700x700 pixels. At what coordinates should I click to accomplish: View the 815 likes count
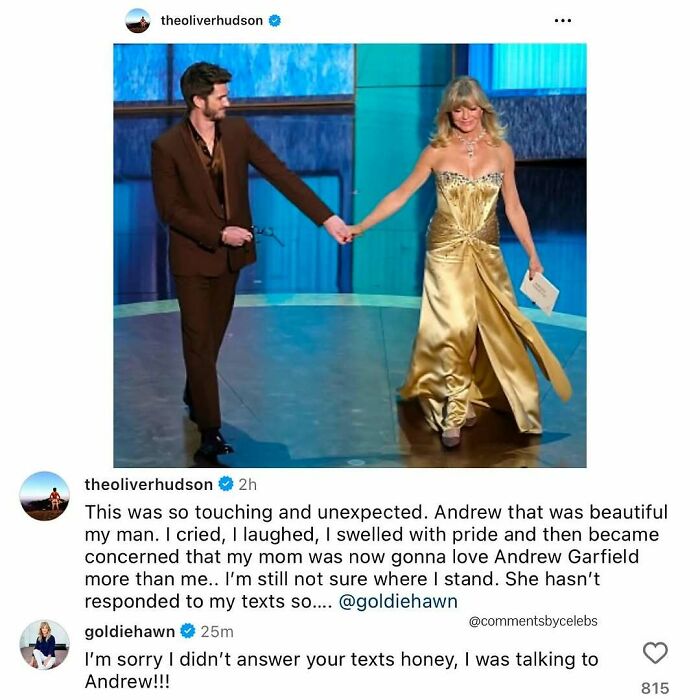tap(655, 688)
